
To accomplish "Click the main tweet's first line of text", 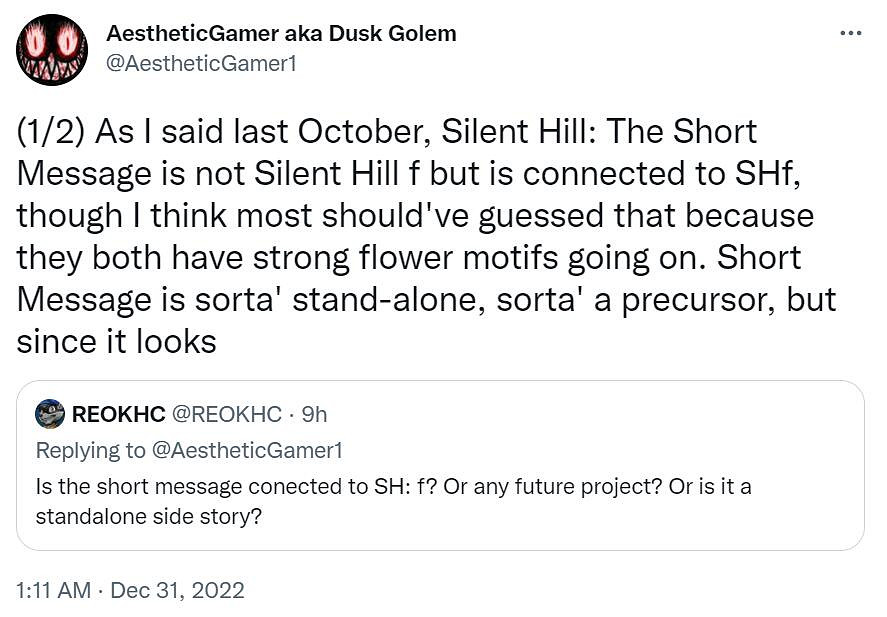I will pyautogui.click(x=386, y=131).
